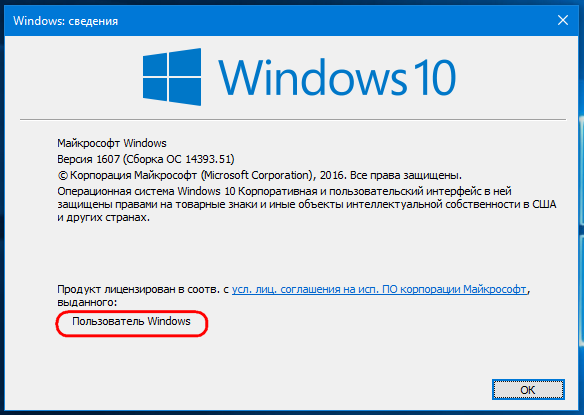Viewport: 584px width, 415px height.
Task: Click the blue Windows logo
Action: pos(172,77)
